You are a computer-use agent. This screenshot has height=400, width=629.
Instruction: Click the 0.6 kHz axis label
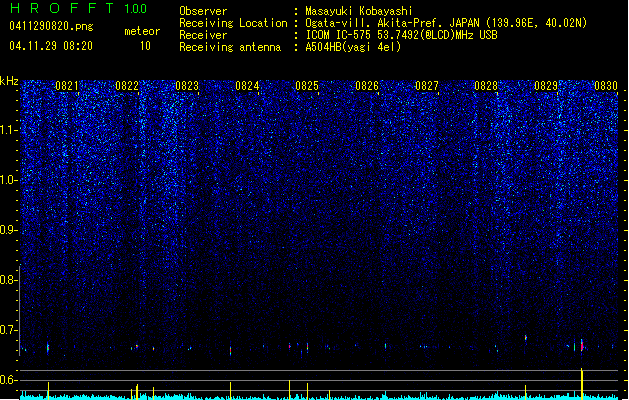pyautogui.click(x=8, y=380)
